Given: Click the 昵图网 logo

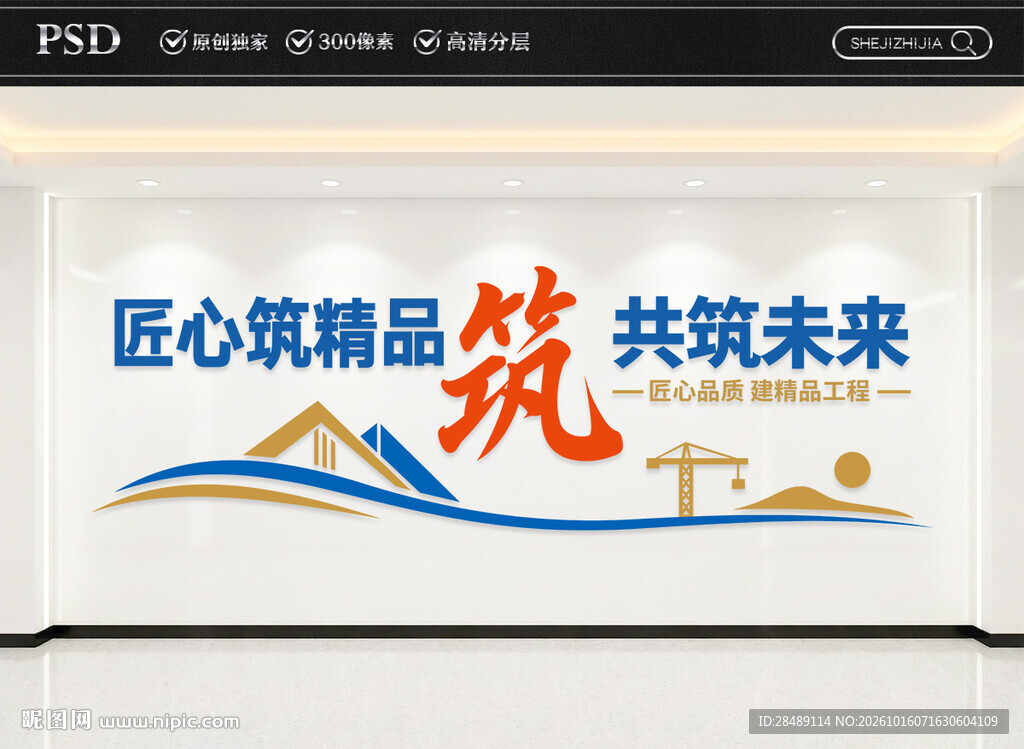Looking at the screenshot, I should pos(56,720).
